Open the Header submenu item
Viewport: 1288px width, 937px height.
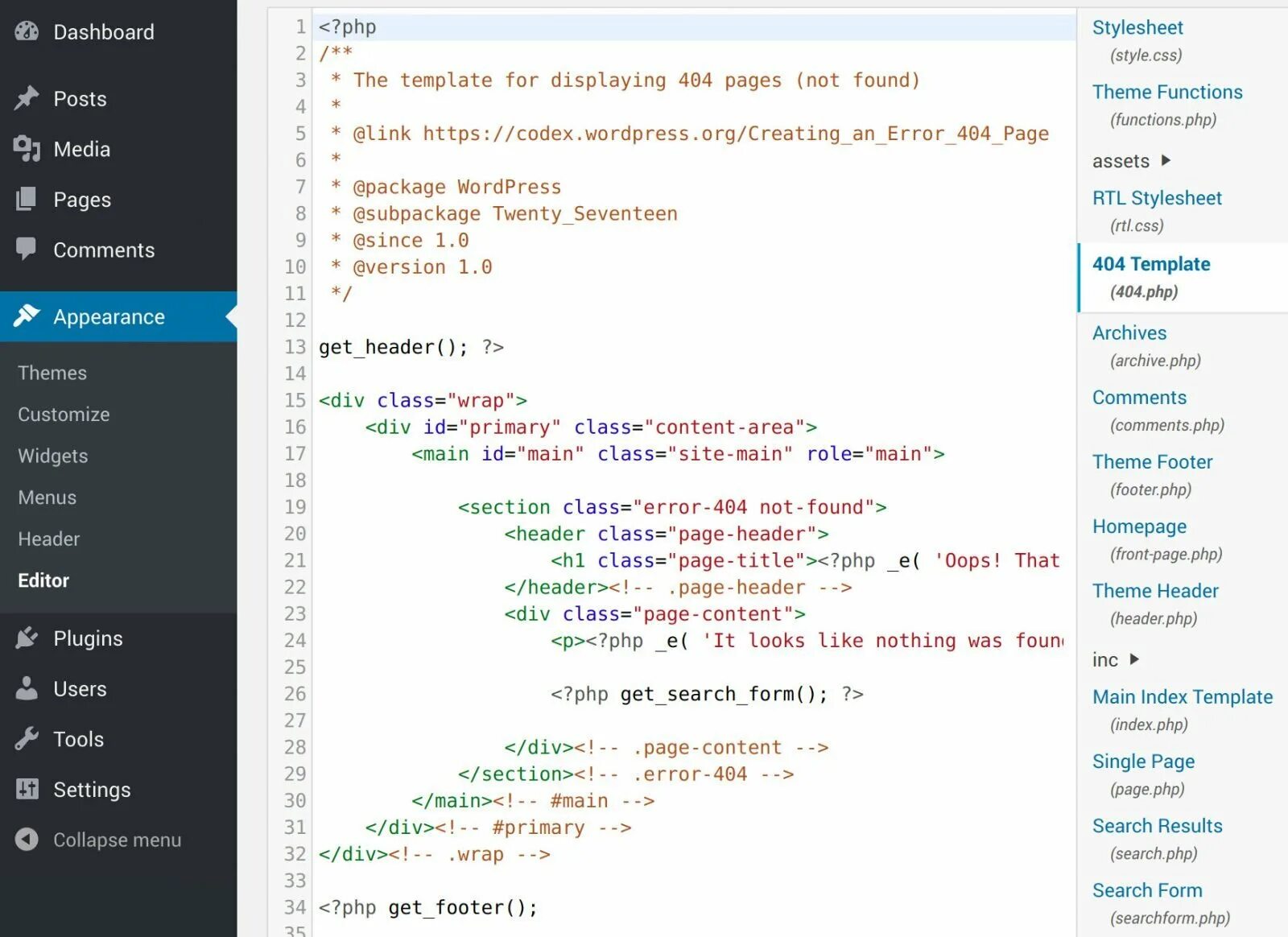(48, 539)
